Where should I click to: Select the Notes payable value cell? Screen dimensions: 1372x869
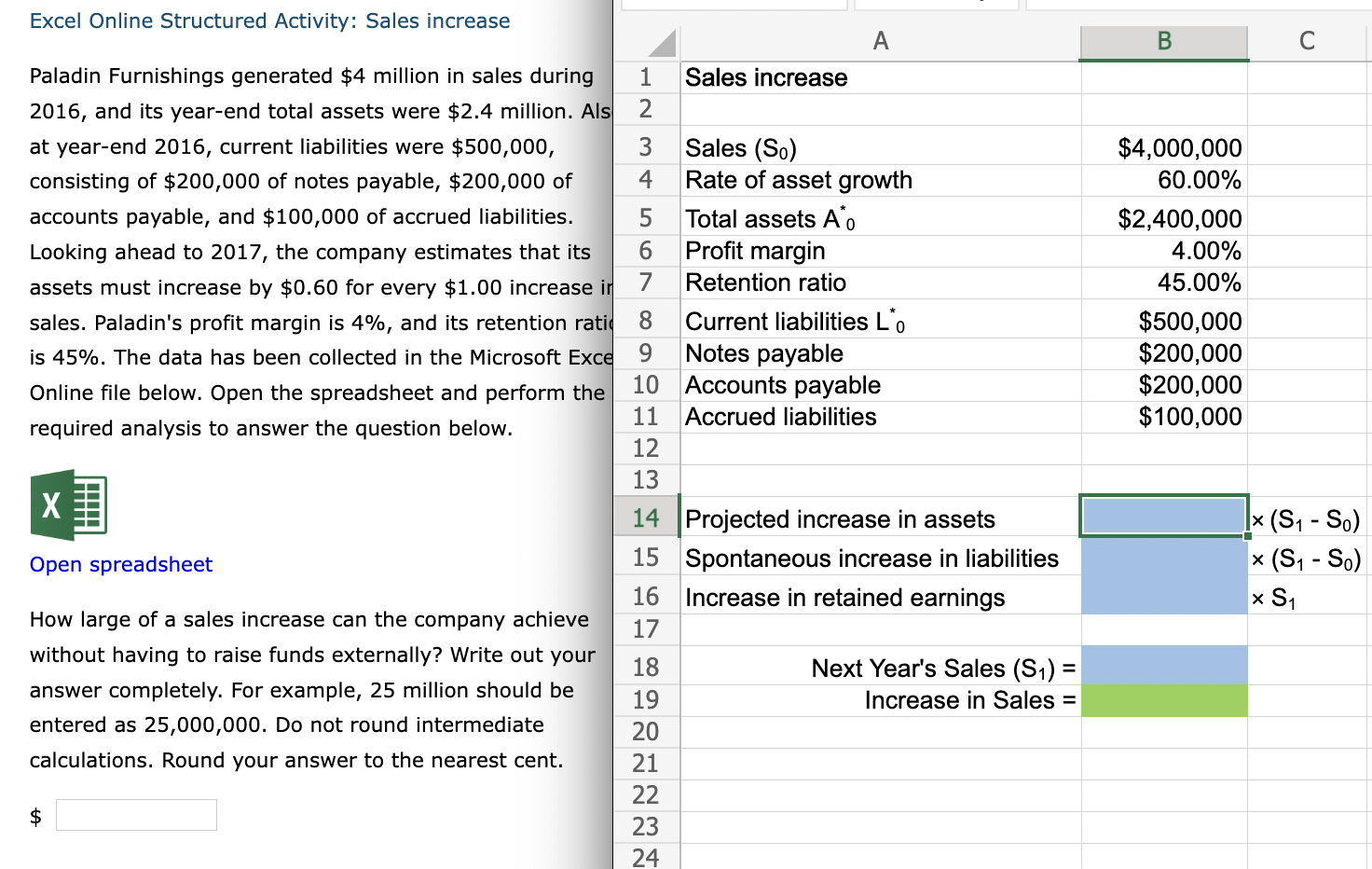click(1164, 353)
